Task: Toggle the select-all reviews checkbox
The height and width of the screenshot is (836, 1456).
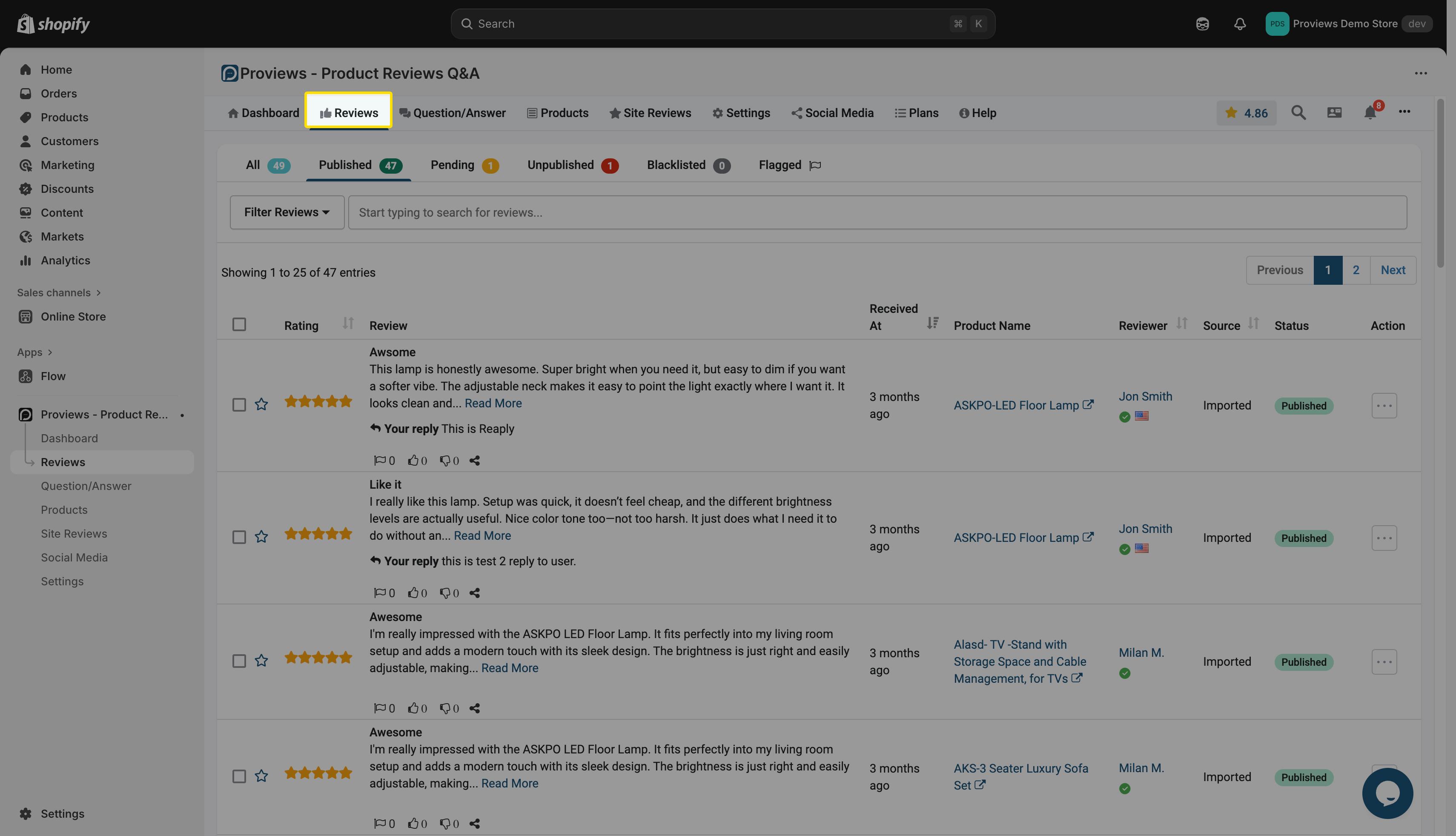Action: [x=239, y=325]
